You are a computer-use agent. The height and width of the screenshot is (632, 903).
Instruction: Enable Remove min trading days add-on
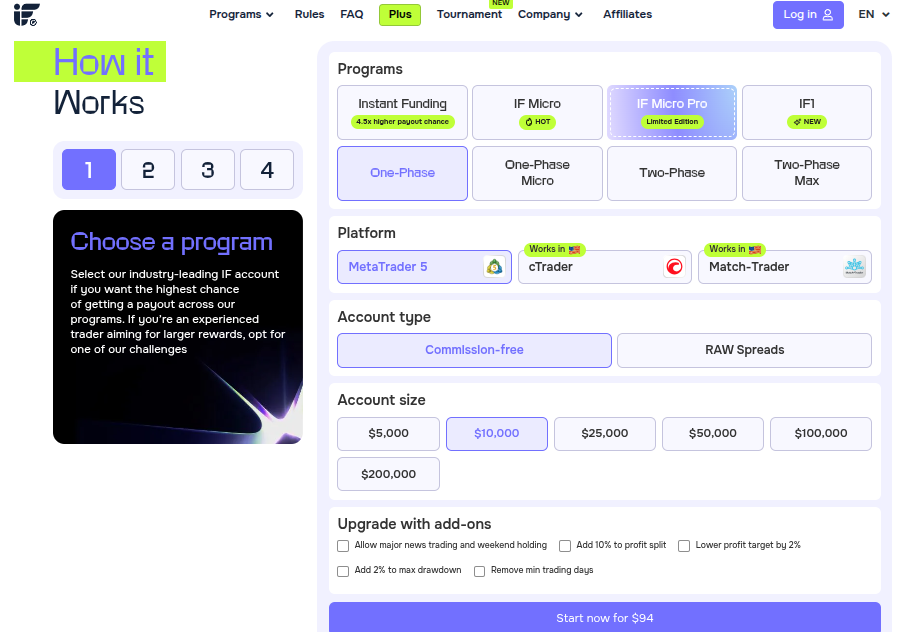click(480, 571)
